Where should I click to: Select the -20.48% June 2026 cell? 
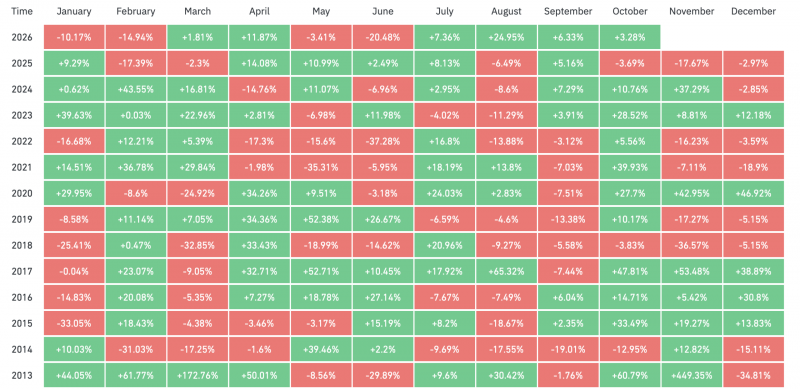pyautogui.click(x=383, y=37)
